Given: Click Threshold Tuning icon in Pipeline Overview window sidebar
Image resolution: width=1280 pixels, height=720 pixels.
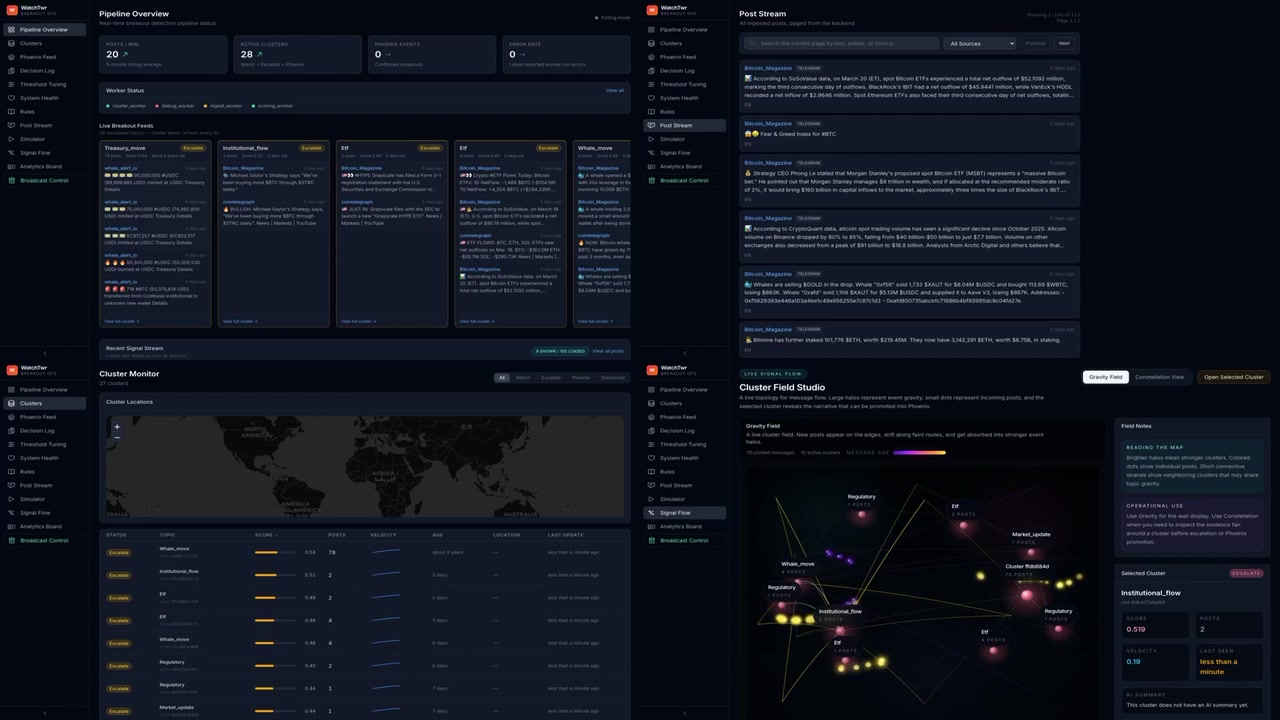Looking at the screenshot, I should point(12,84).
